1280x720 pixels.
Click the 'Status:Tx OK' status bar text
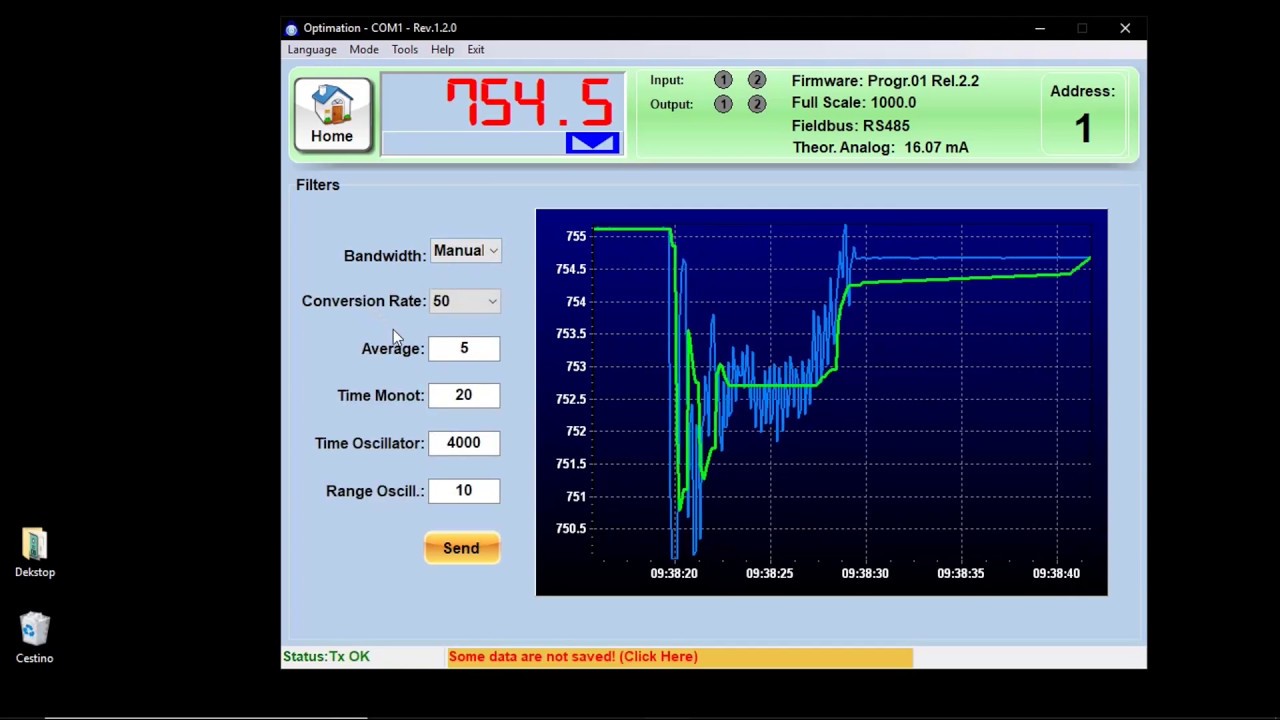pos(326,657)
